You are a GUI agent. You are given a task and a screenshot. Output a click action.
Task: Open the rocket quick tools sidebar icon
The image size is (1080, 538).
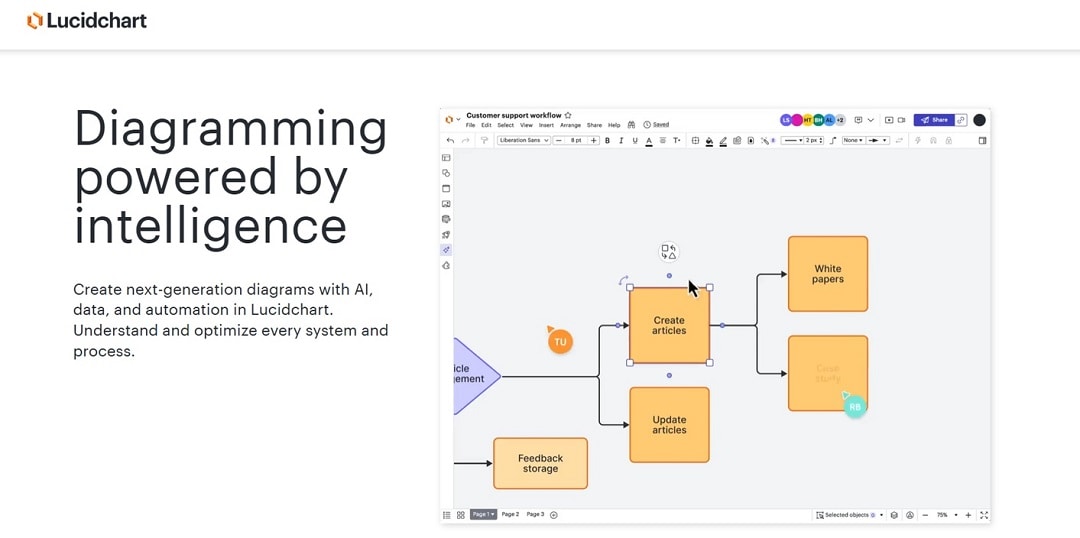[x=446, y=234]
